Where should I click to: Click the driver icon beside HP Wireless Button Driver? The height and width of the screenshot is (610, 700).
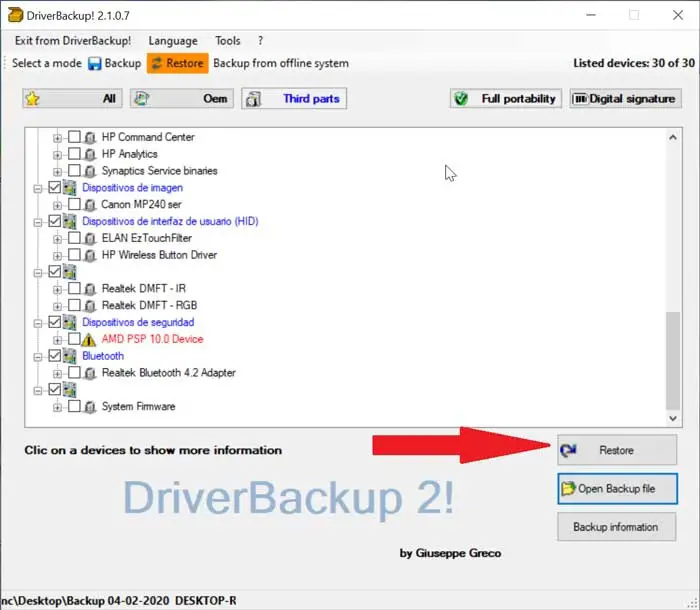point(90,255)
